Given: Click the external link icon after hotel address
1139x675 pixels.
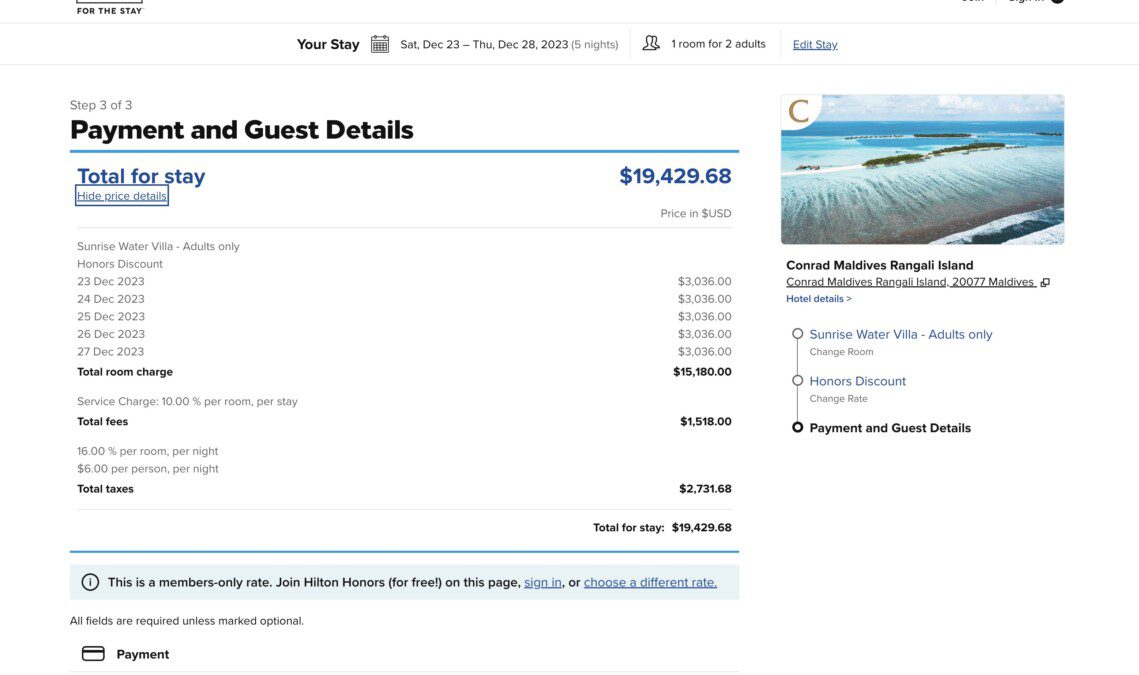Looking at the screenshot, I should [x=1045, y=282].
